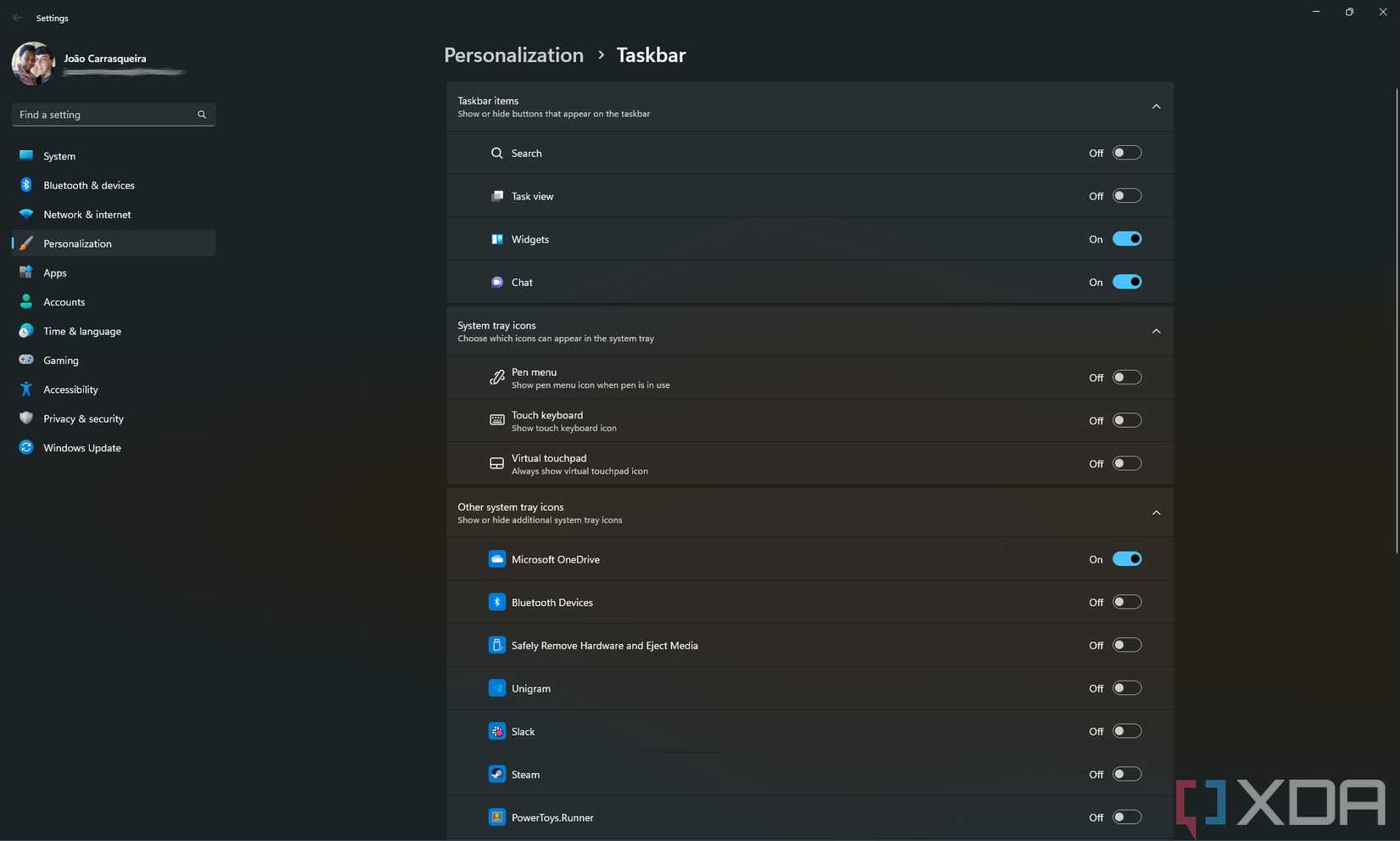The width and height of the screenshot is (1400, 841).
Task: Click the João Carrasqueira account profile
Action: [98, 63]
